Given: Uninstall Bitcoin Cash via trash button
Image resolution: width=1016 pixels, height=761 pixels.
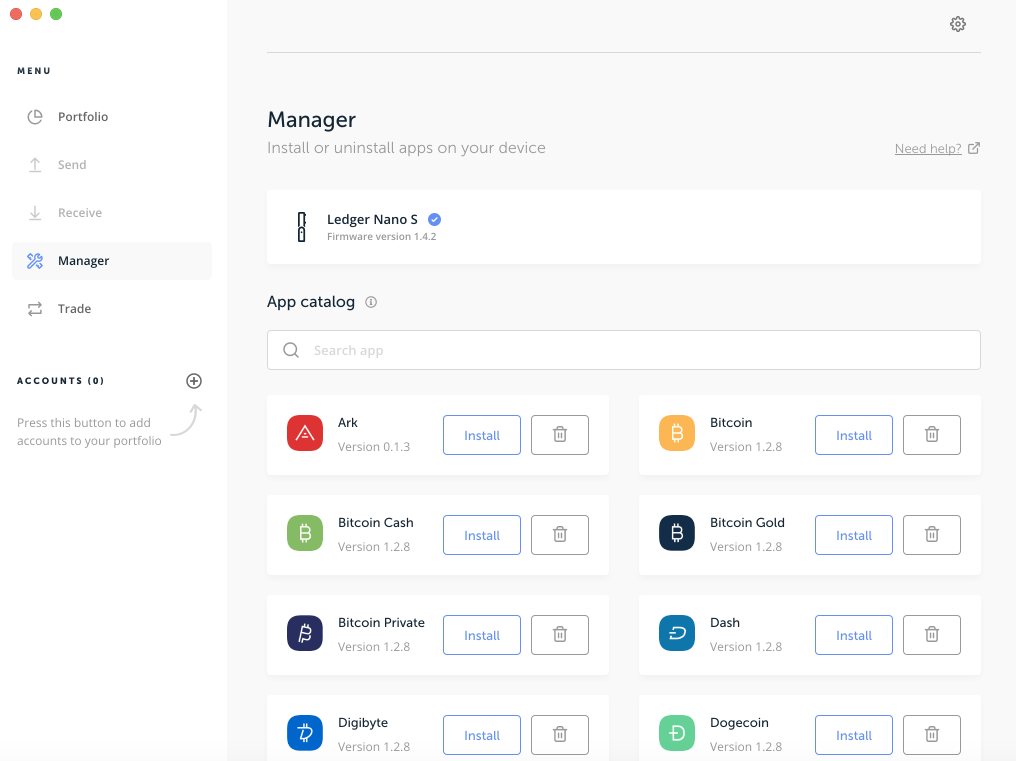Looking at the screenshot, I should pos(560,535).
